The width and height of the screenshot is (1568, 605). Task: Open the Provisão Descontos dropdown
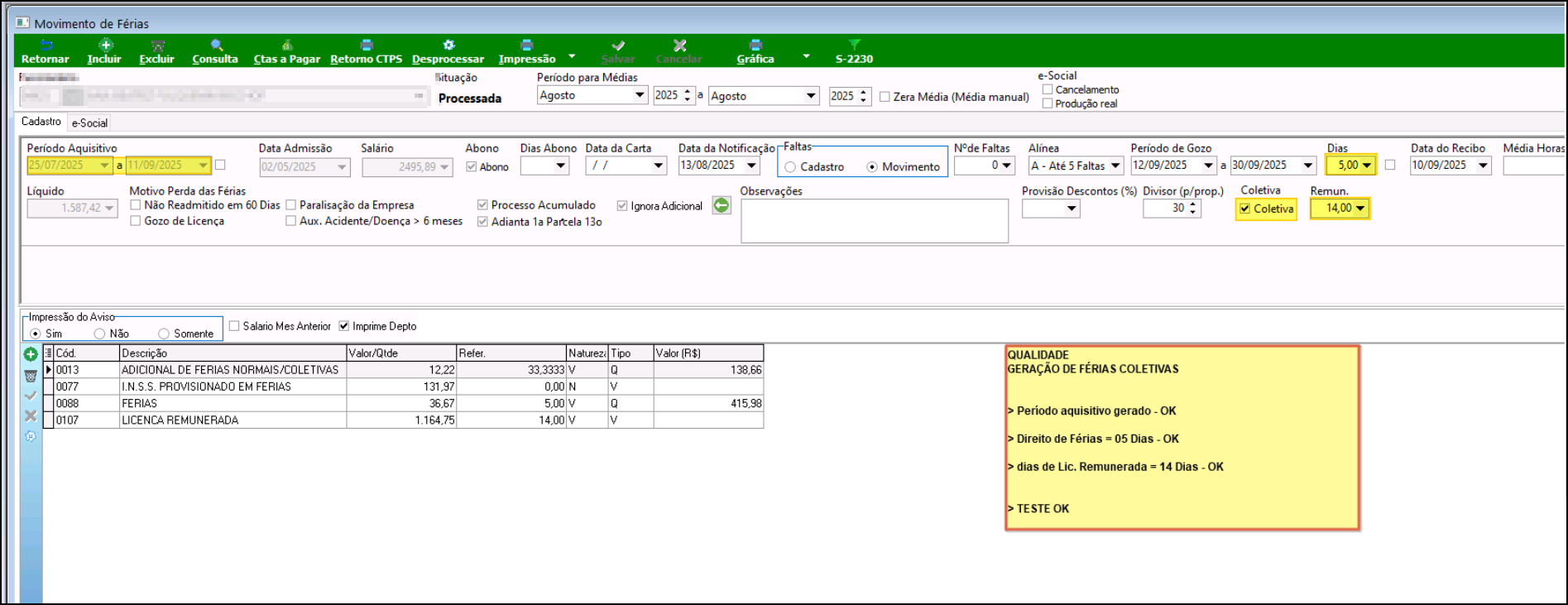[1072, 209]
